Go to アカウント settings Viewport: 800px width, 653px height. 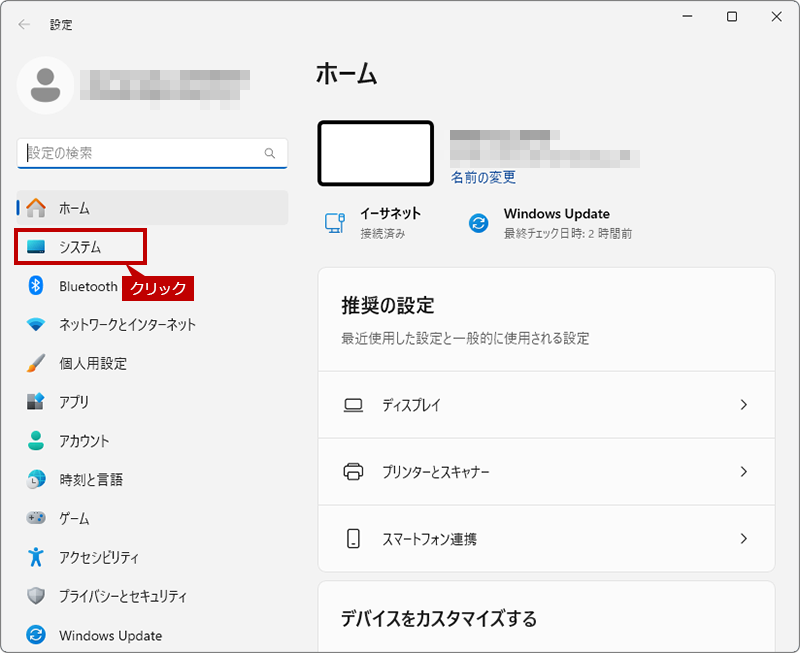pyautogui.click(x=153, y=441)
